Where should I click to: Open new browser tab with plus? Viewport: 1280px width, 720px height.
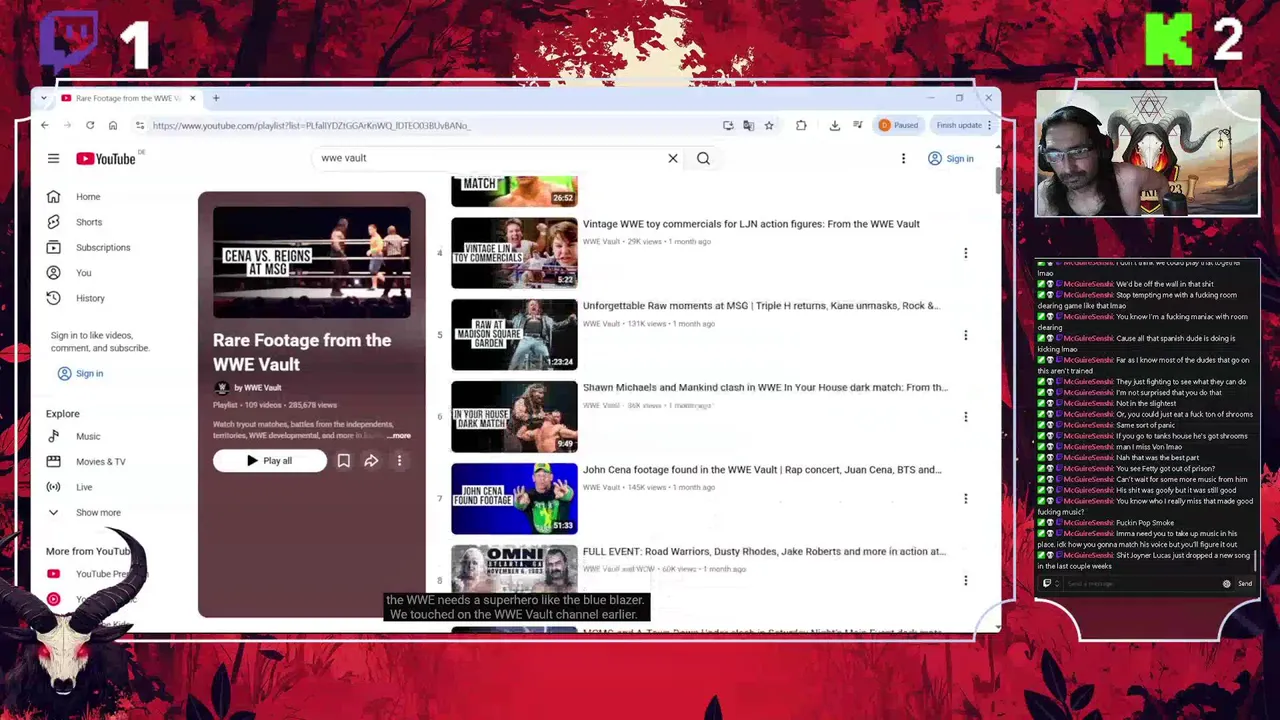click(216, 98)
